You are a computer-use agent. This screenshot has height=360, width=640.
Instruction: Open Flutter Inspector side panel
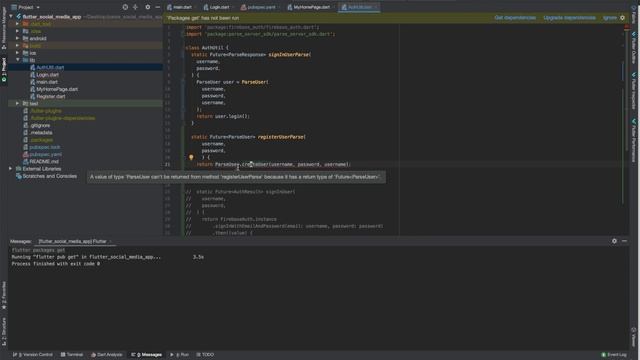634,91
